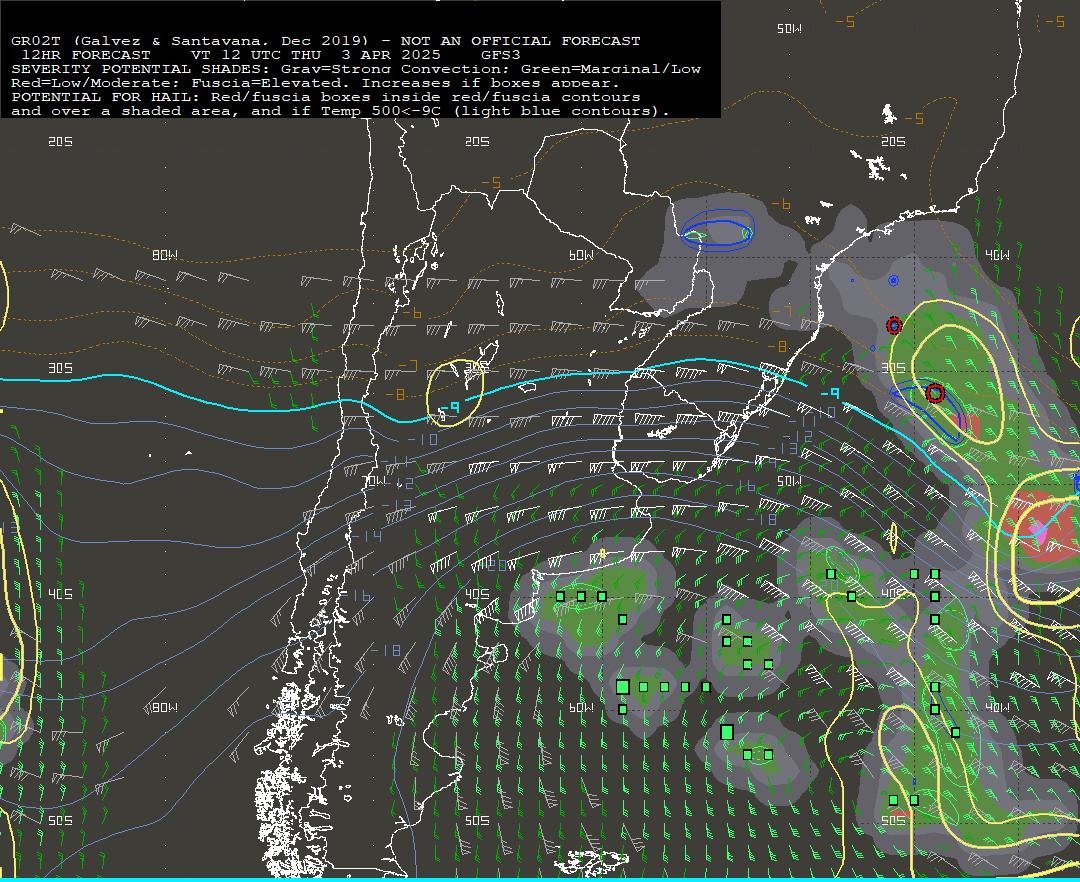Click the '-10' label near the Chilean coast
Viewport: 1080px width, 882px height.
point(422,439)
